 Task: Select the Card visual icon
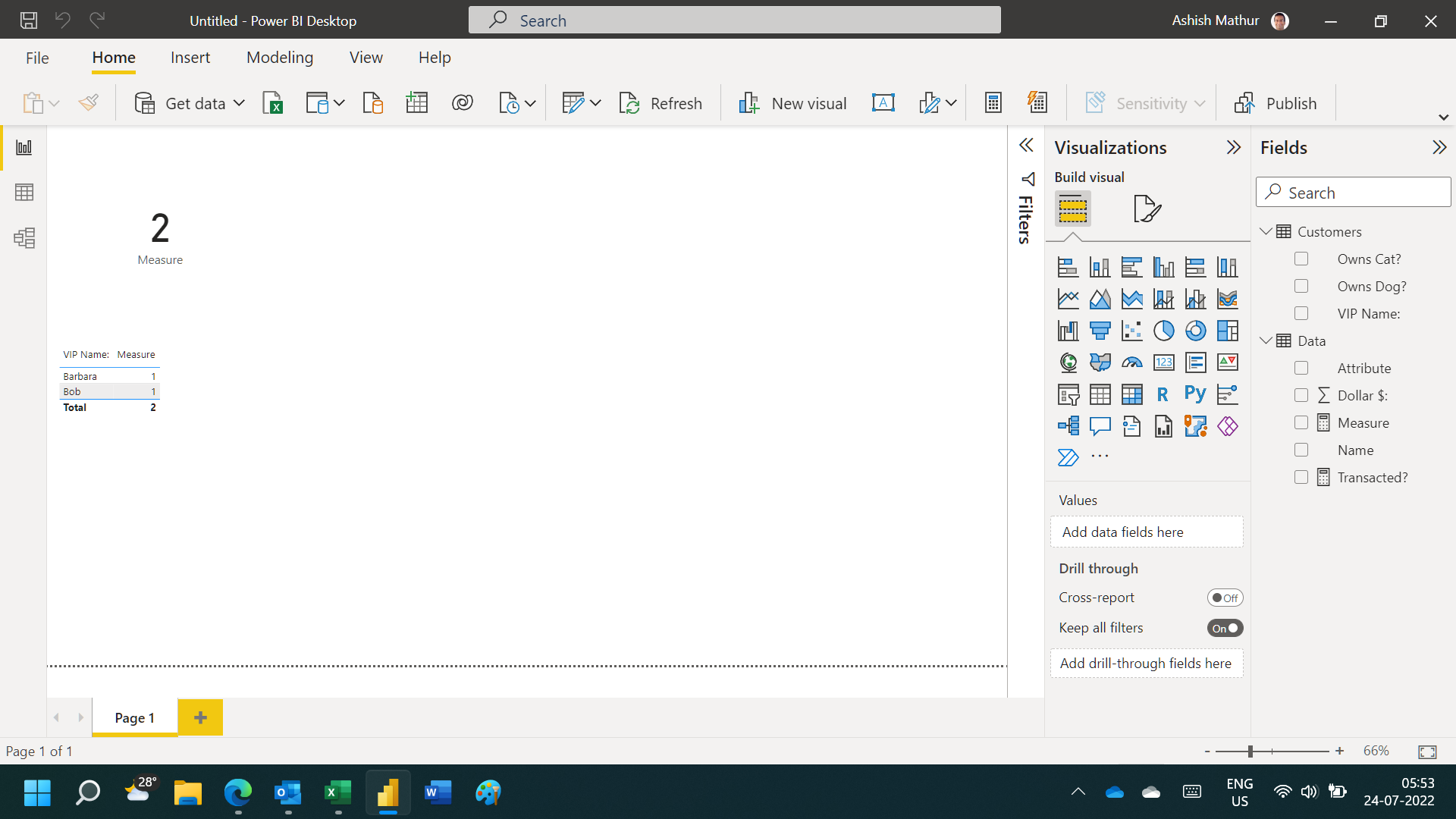(1163, 362)
